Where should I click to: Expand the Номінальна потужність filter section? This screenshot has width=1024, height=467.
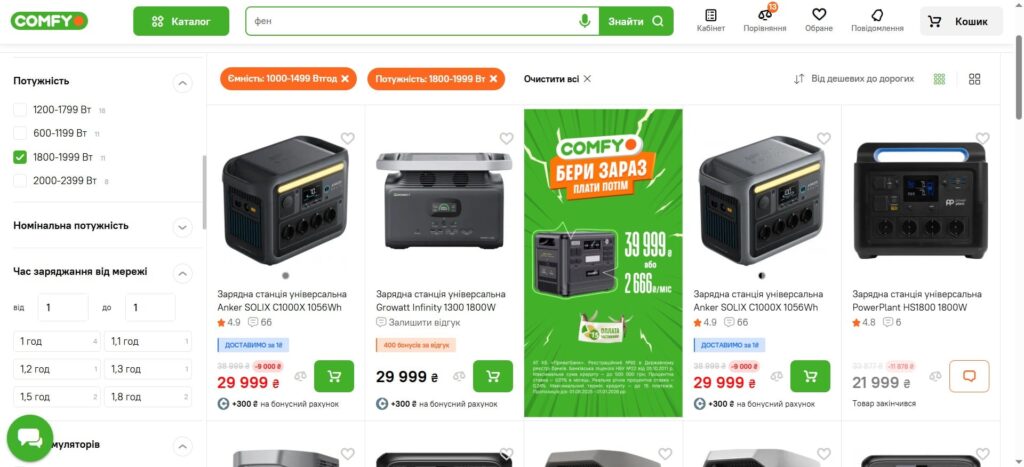click(x=182, y=227)
